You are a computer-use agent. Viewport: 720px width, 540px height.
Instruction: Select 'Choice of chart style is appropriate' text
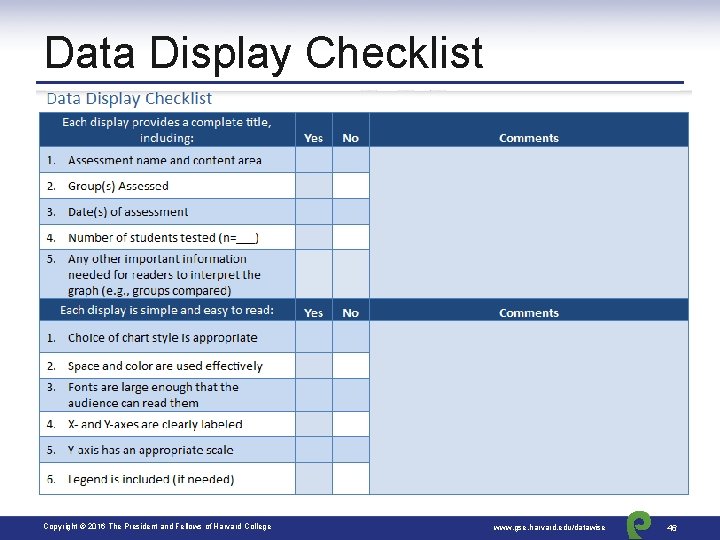point(163,338)
